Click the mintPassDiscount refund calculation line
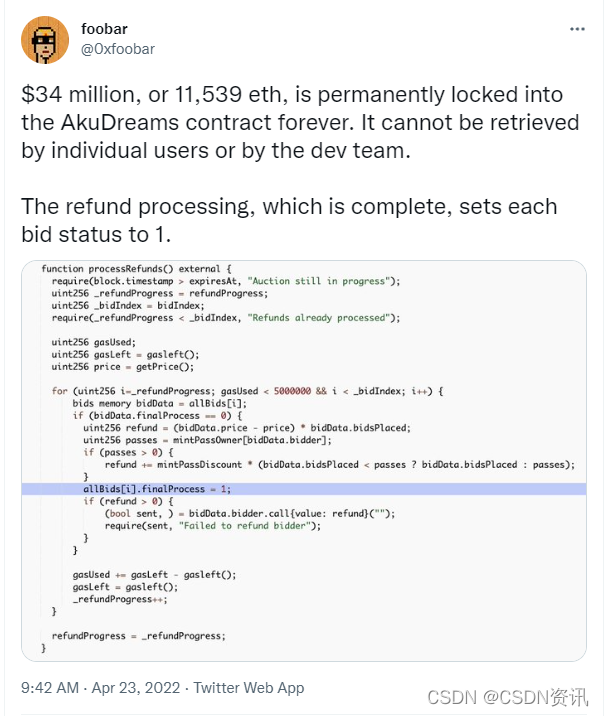604x716 pixels. (x=340, y=464)
